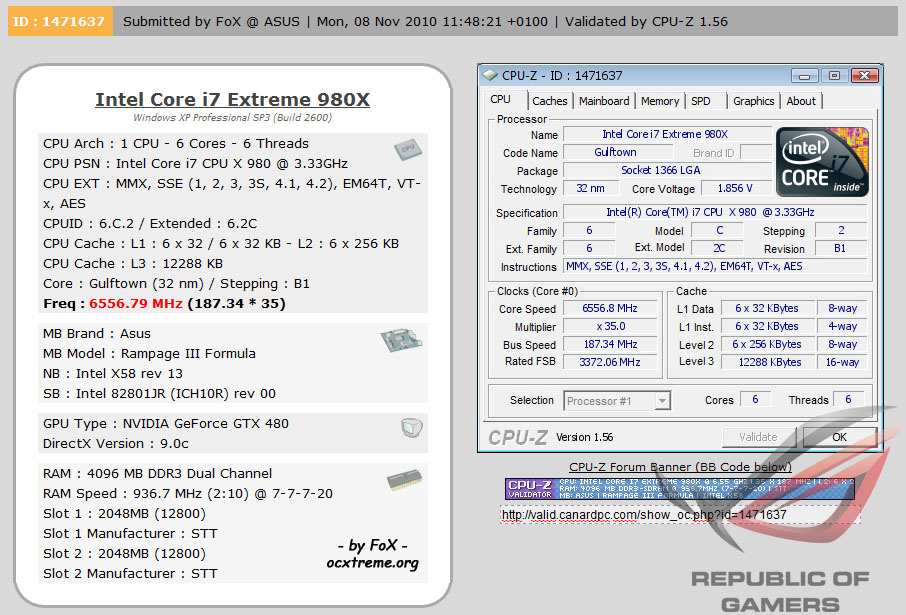Open the Memory tab
Screen dimensions: 906x615
coord(660,101)
